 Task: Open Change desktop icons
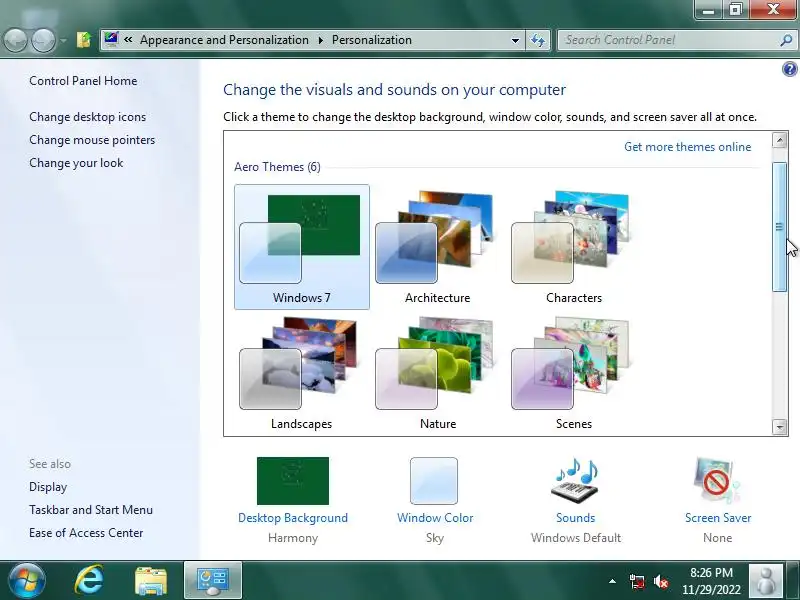coord(87,117)
